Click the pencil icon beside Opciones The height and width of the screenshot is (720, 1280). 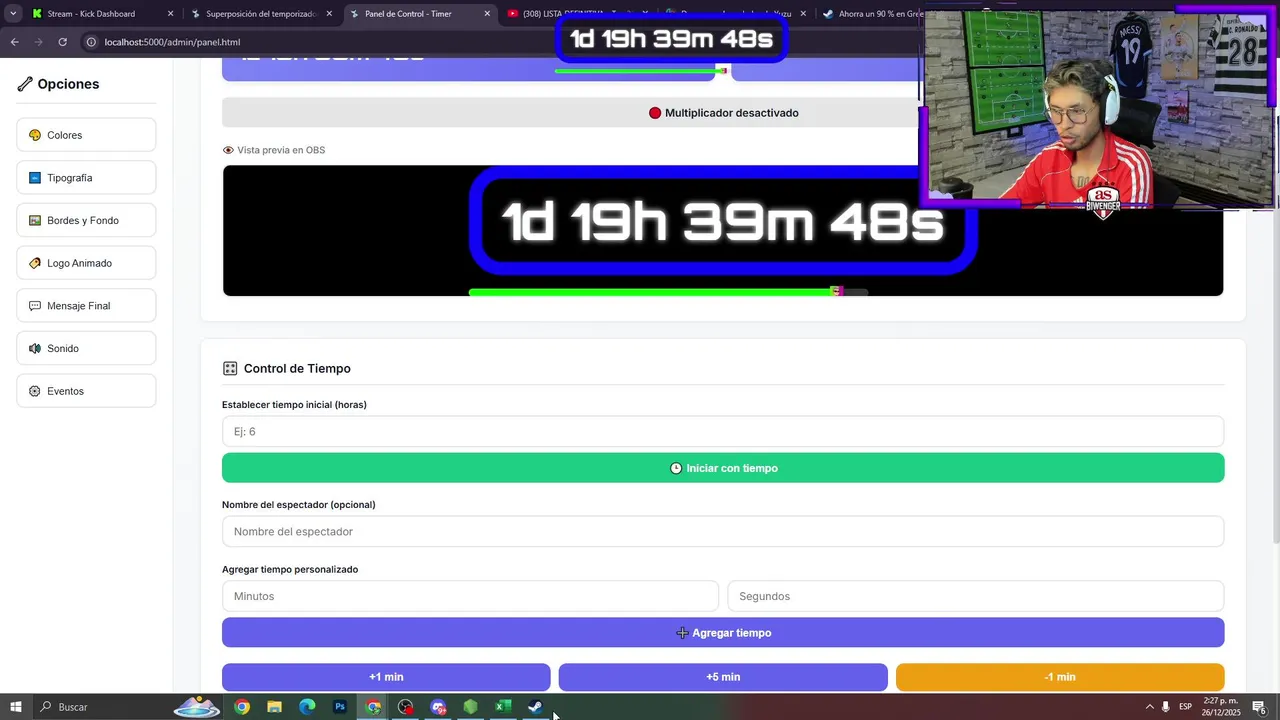[25, 84]
